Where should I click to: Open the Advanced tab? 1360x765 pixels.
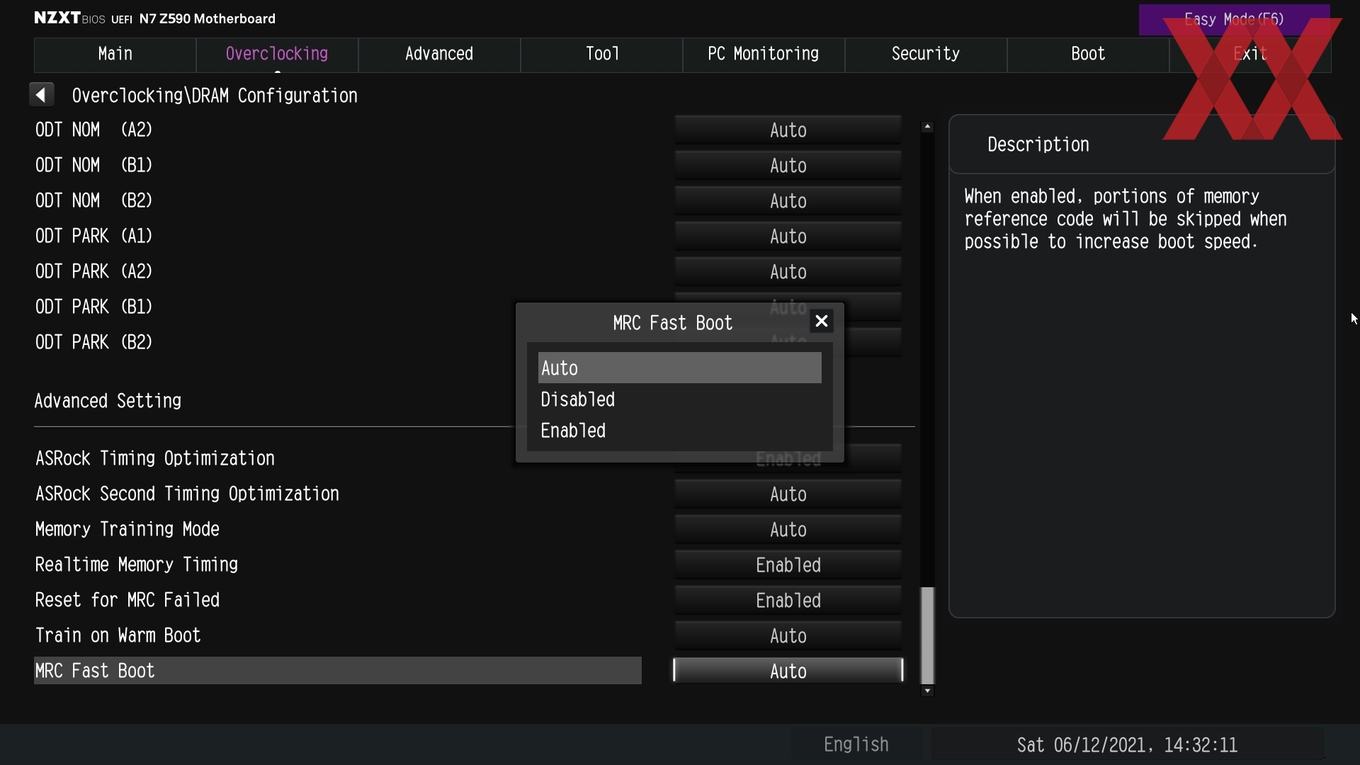pos(439,54)
